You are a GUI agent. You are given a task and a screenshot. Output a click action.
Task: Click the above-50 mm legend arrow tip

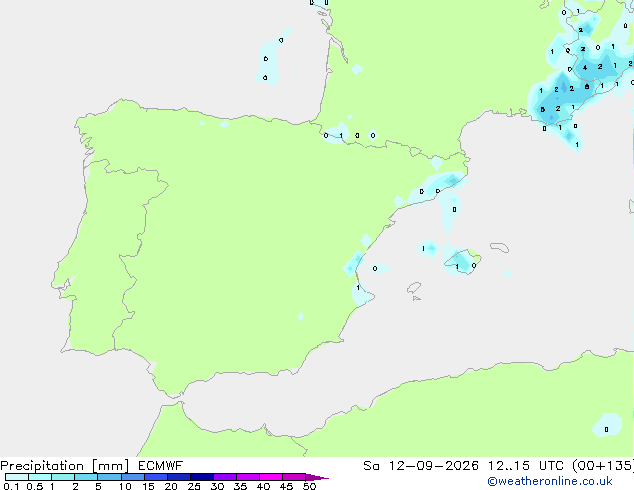(x=317, y=477)
